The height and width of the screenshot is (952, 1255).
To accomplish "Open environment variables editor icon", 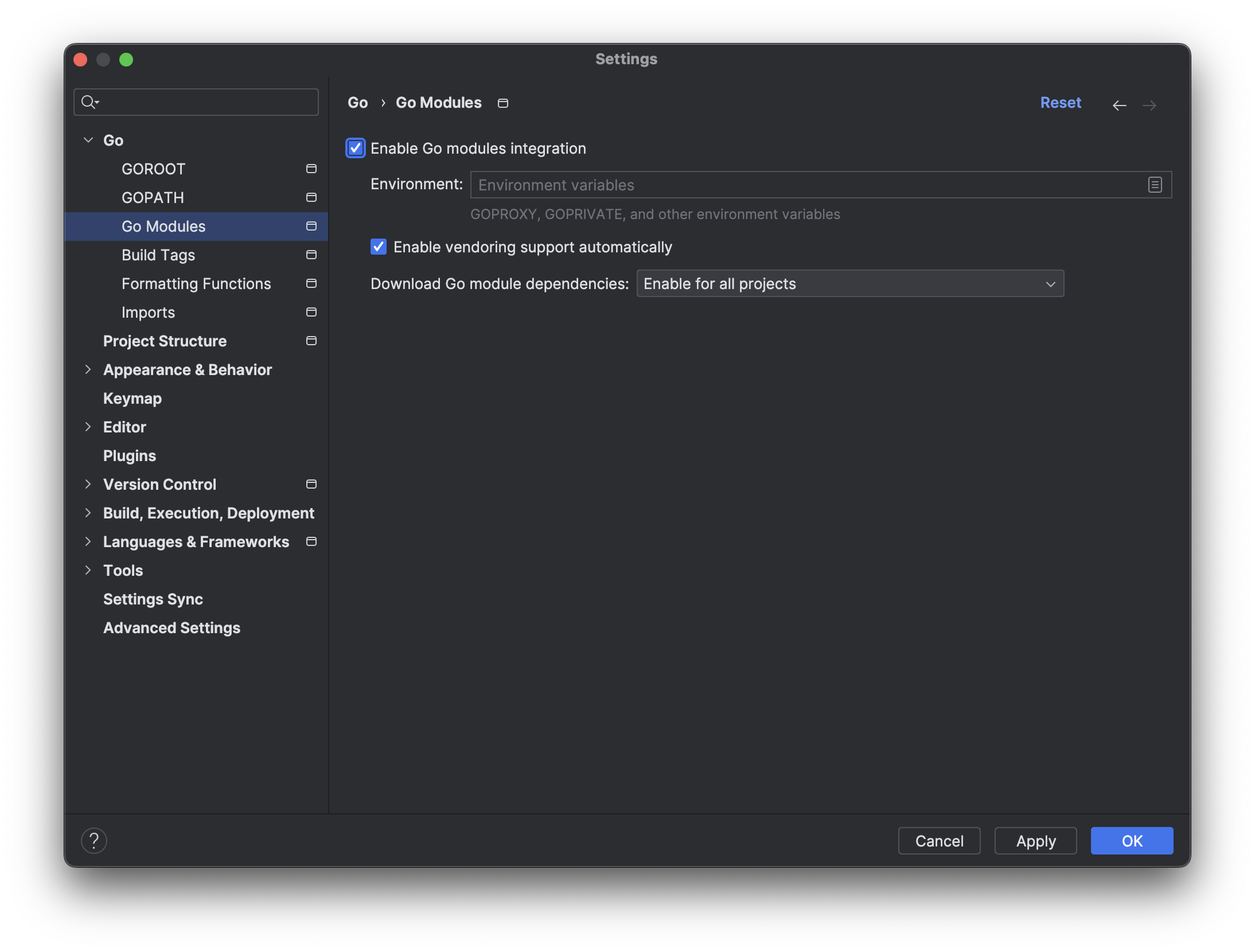I will (1155, 185).
